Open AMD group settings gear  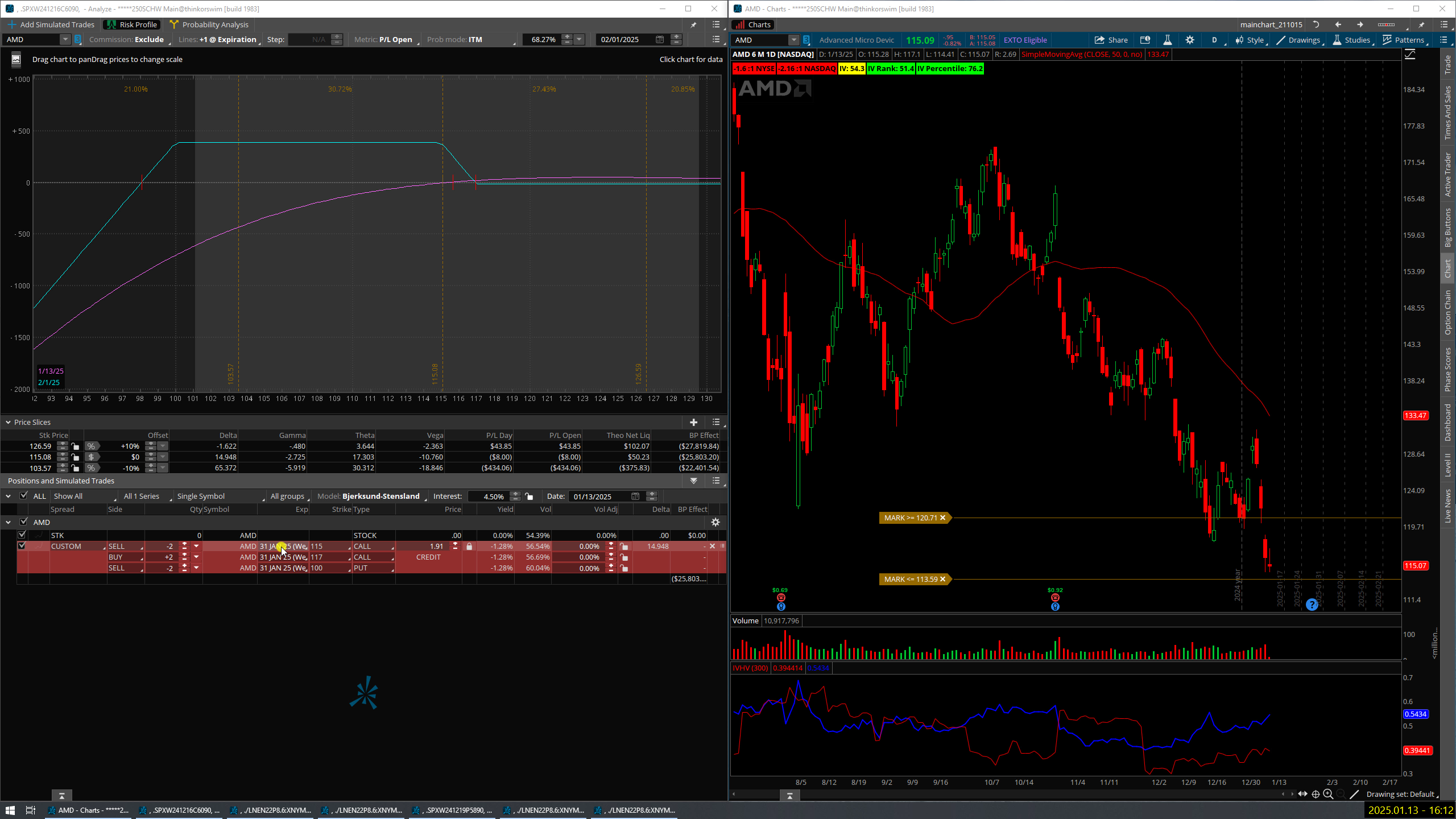[715, 522]
